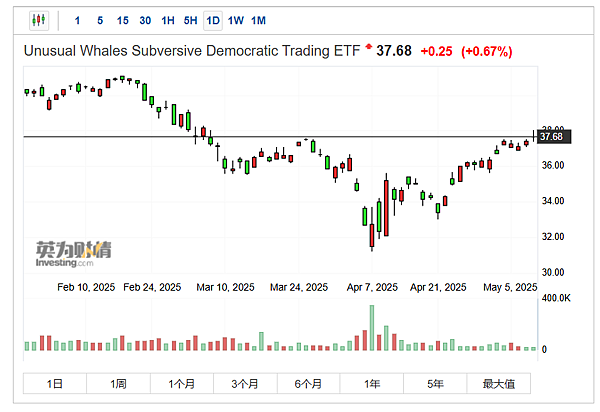Click the May 5, 2025 date label

(510, 287)
